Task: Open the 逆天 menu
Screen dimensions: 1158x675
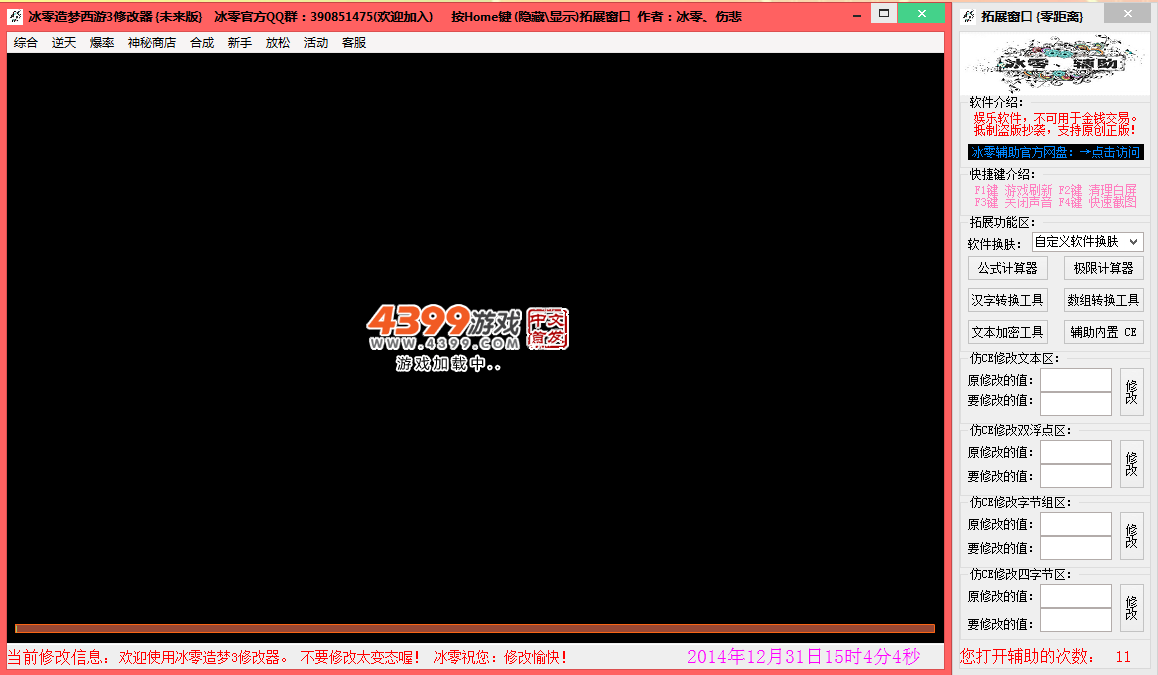Action: pyautogui.click(x=64, y=43)
